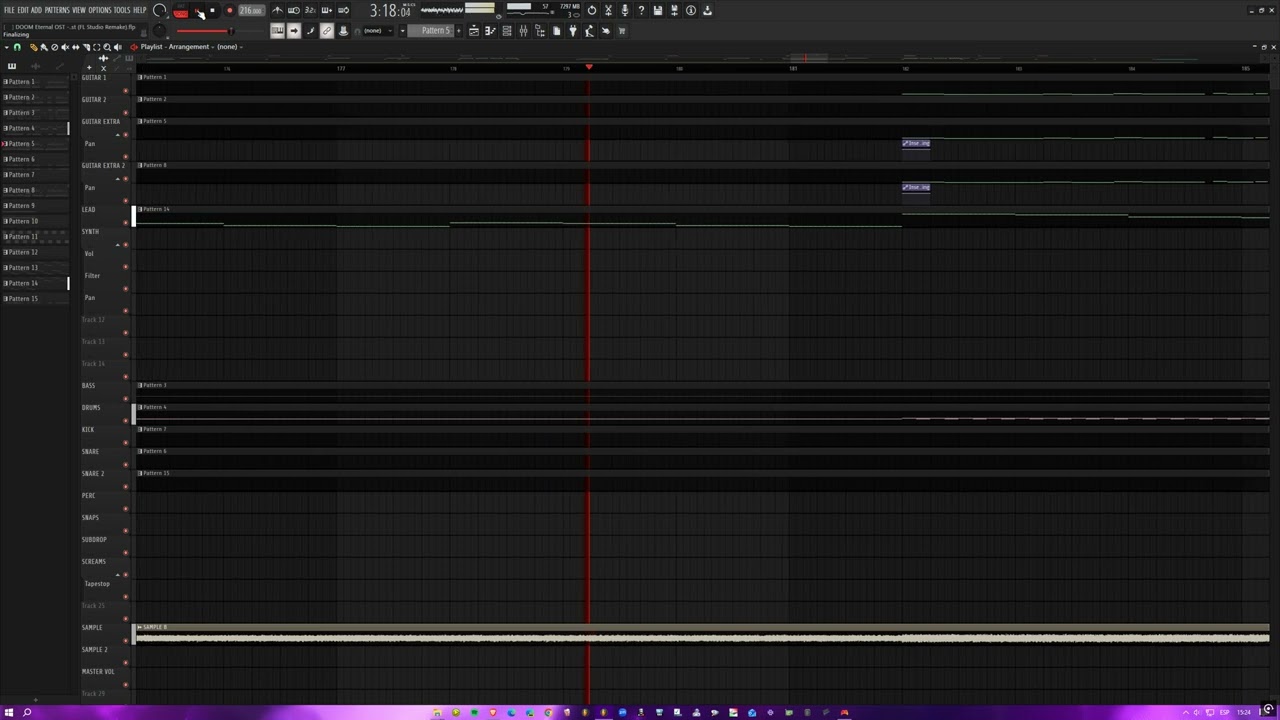Open the OPTIONS menu
Viewport: 1280px width, 720px height.
(100, 10)
